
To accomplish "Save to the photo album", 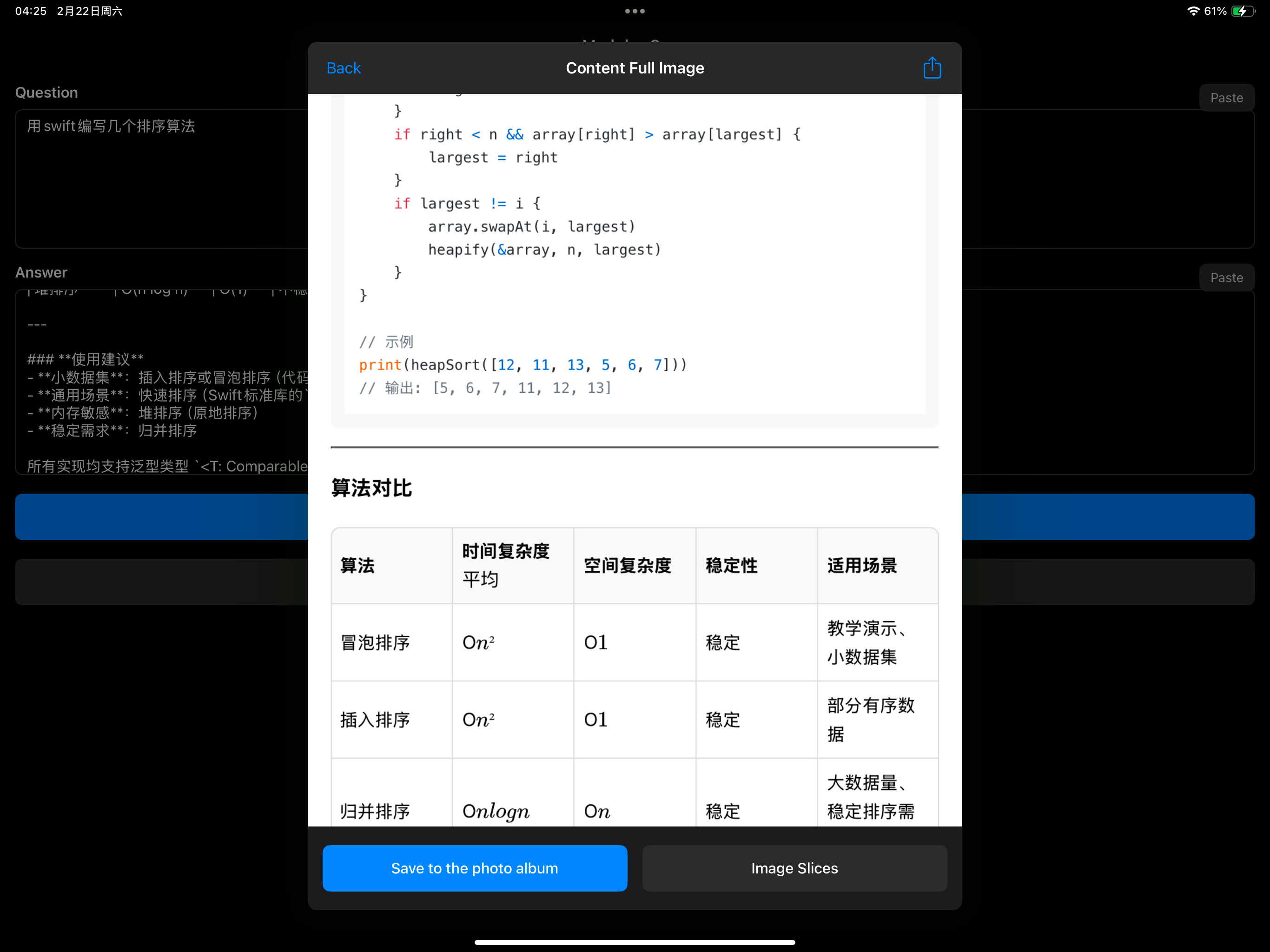I will coord(474,867).
